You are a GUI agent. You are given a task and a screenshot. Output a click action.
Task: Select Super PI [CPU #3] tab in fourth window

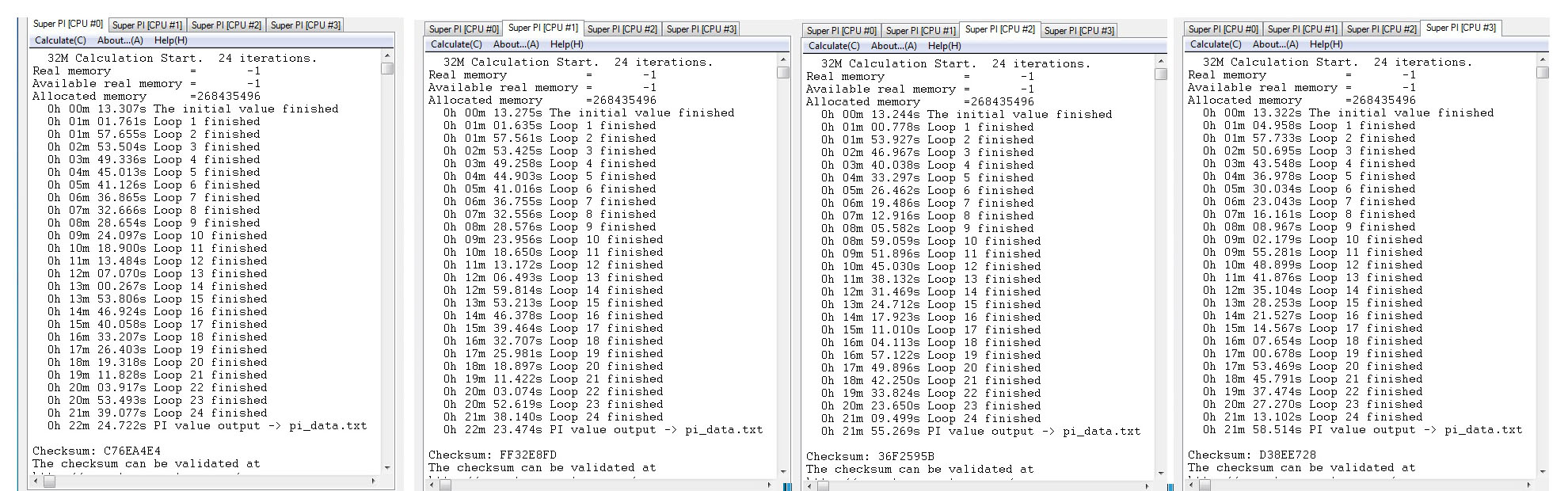(x=1461, y=28)
